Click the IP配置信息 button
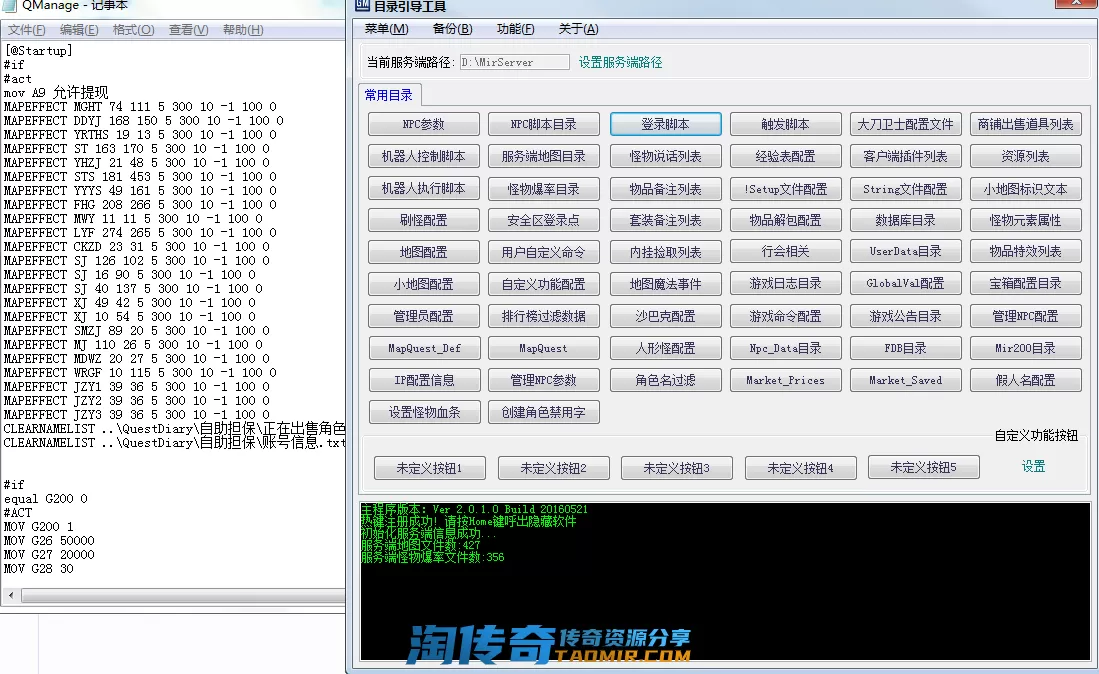The width and height of the screenshot is (1099, 674). pyautogui.click(x=424, y=380)
